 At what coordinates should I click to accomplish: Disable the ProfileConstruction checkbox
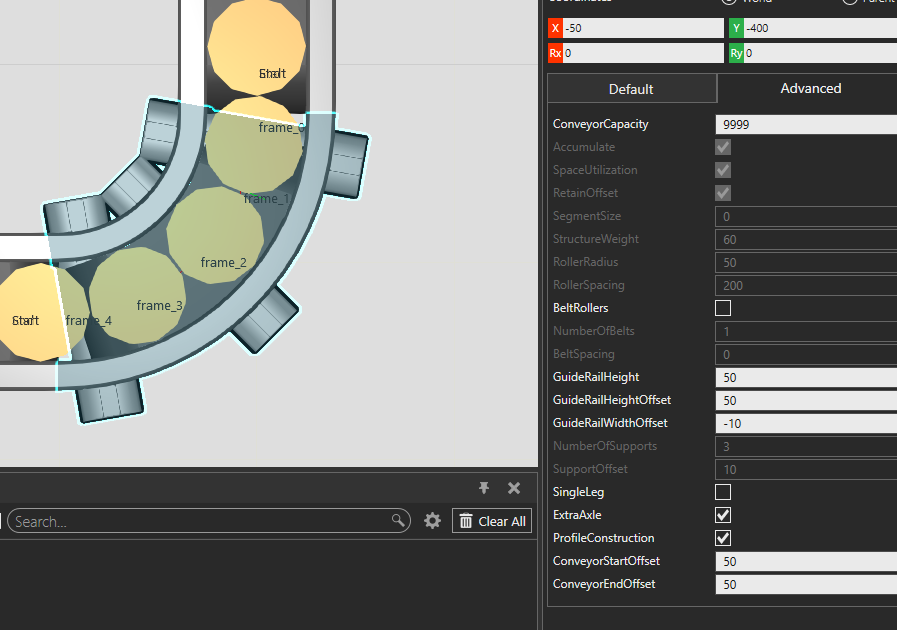(x=723, y=538)
